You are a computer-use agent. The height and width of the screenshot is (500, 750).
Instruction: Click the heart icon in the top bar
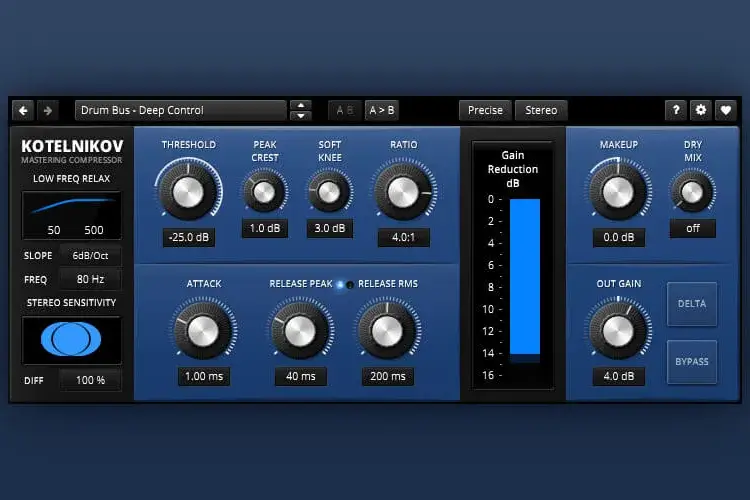[725, 110]
